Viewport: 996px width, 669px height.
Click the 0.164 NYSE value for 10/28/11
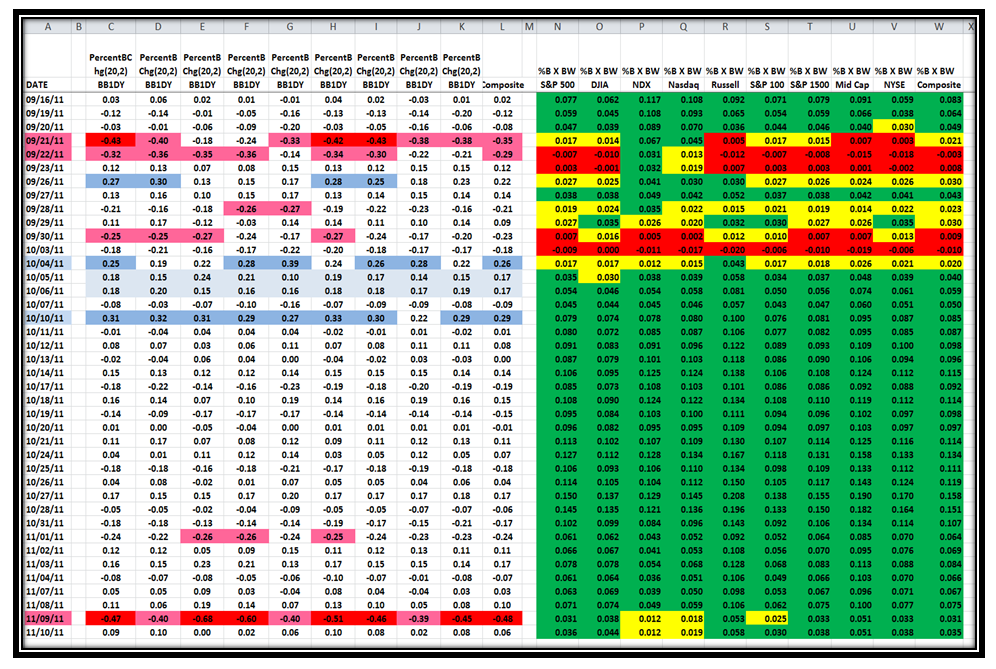coord(894,510)
